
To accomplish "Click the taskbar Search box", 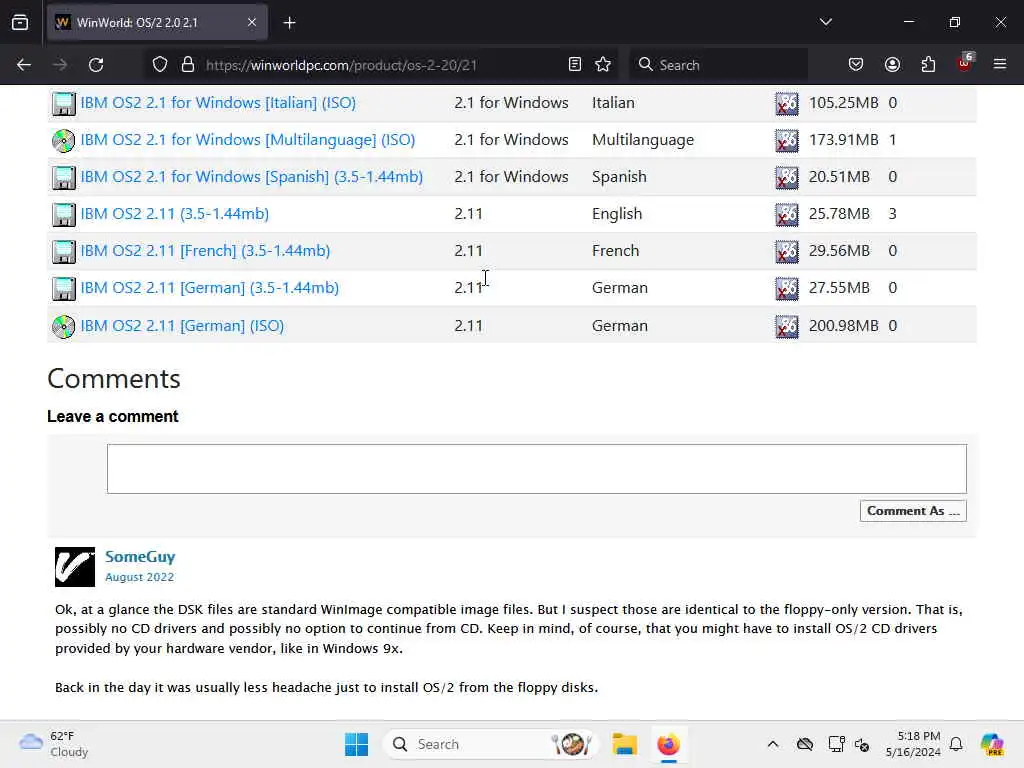I will 490,744.
